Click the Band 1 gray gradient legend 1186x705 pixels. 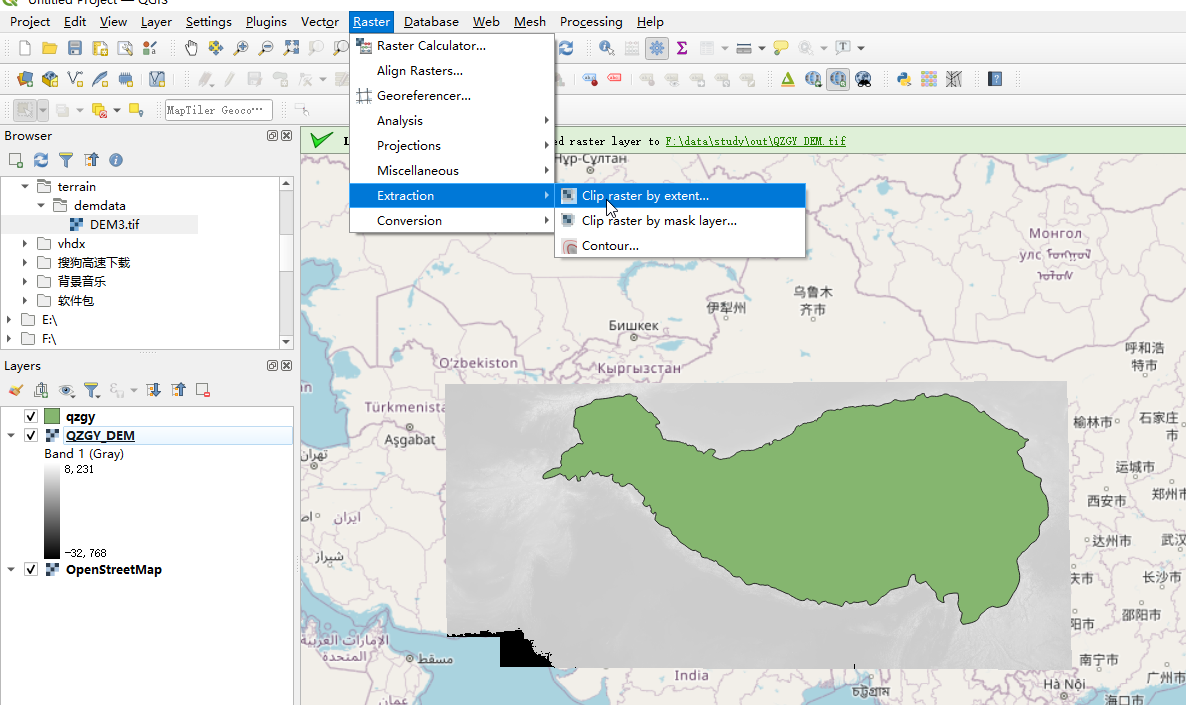(x=51, y=511)
